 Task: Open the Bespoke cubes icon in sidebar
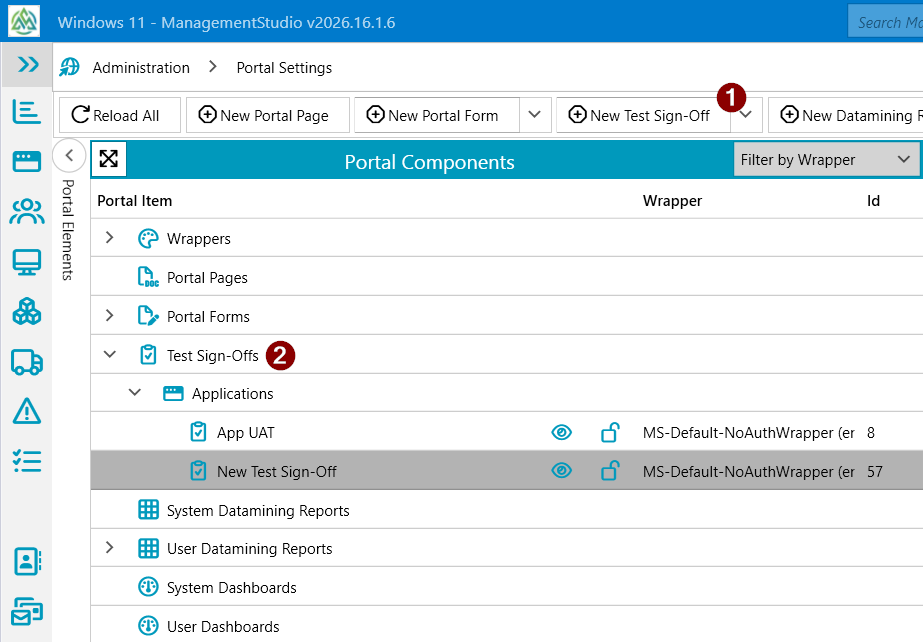(x=26, y=311)
